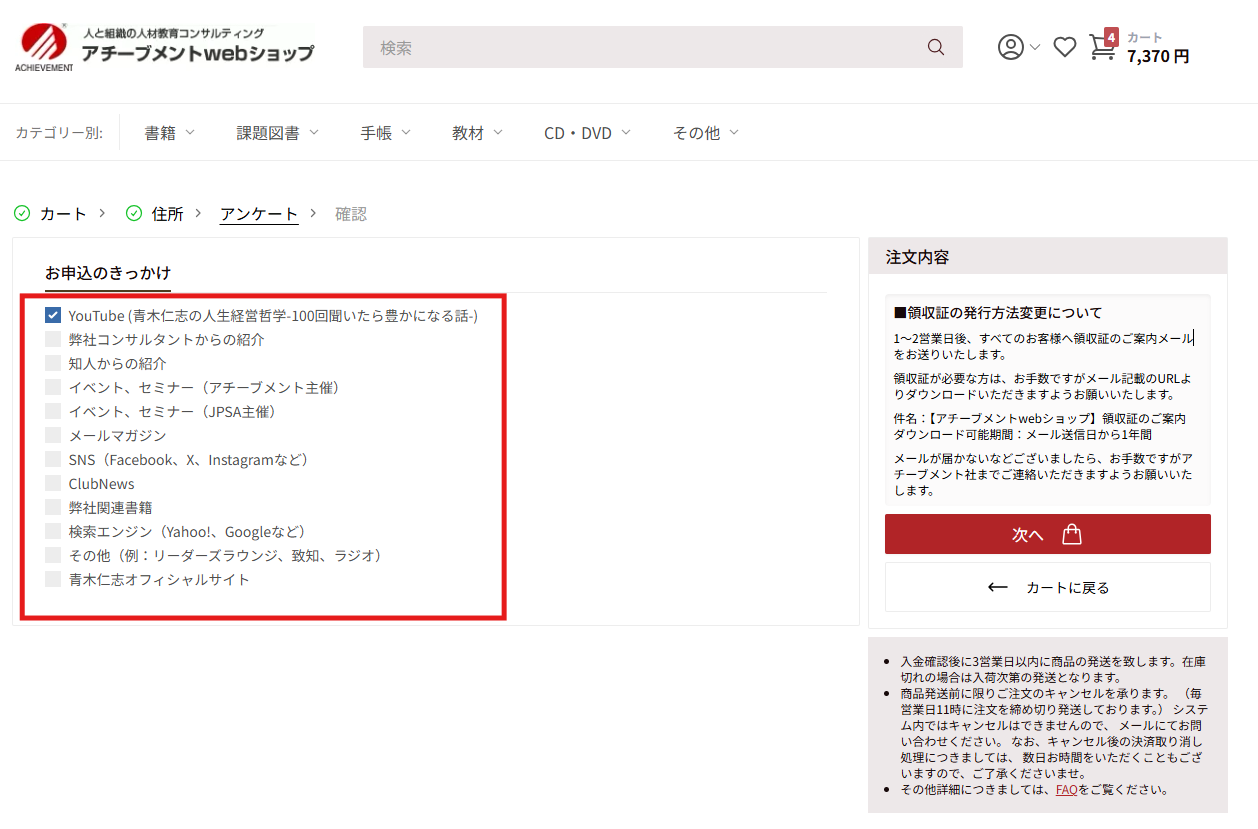Click the green check next to 住所
The height and width of the screenshot is (829, 1258).
(x=134, y=213)
